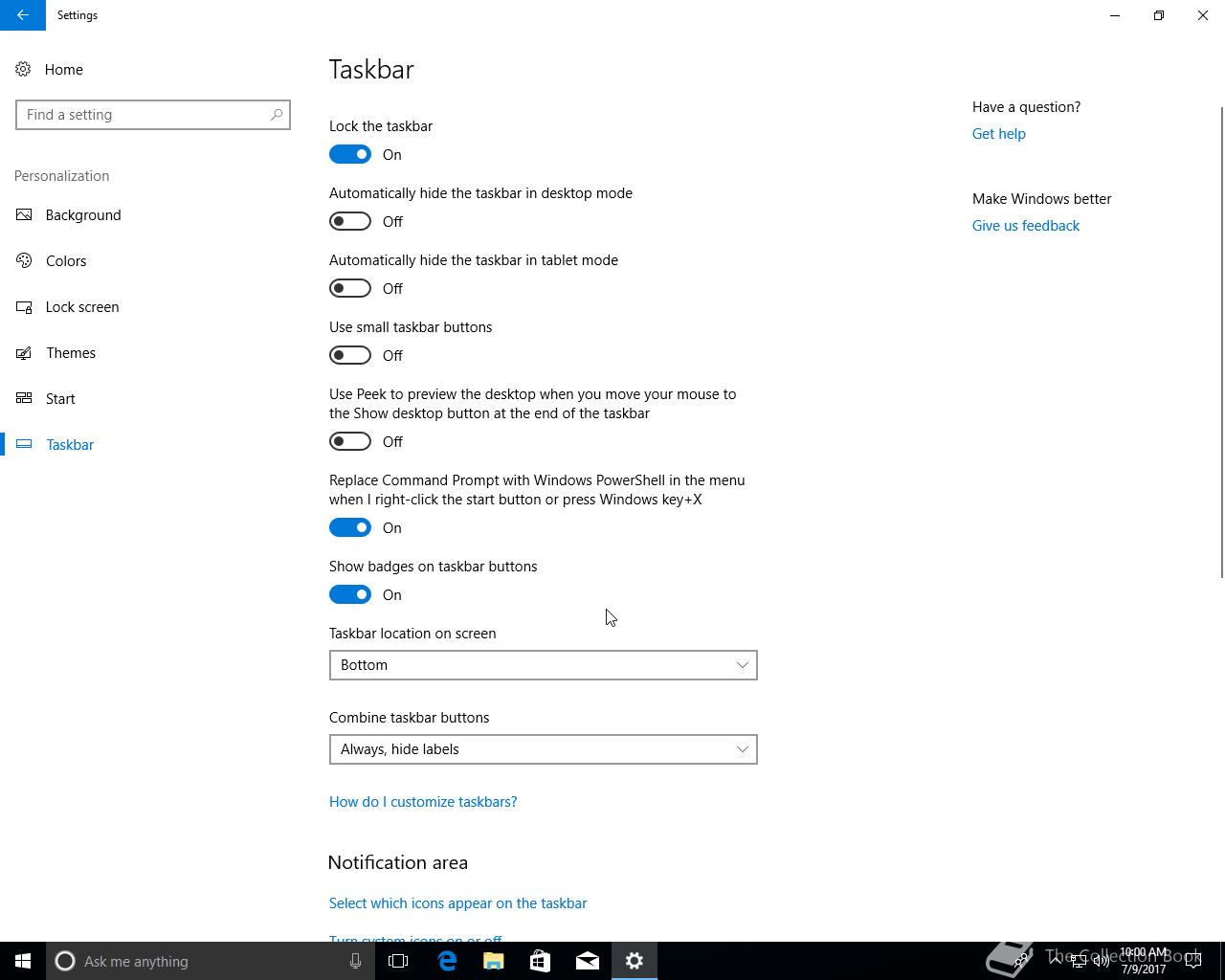Select which icons appear on the taskbar
1225x980 pixels.
[457, 903]
